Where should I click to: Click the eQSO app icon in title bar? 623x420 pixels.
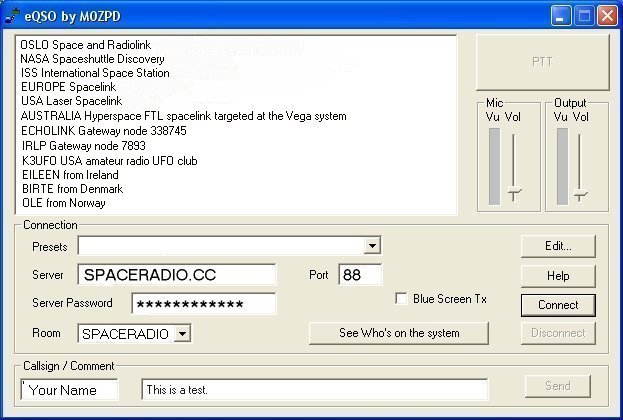(x=12, y=15)
